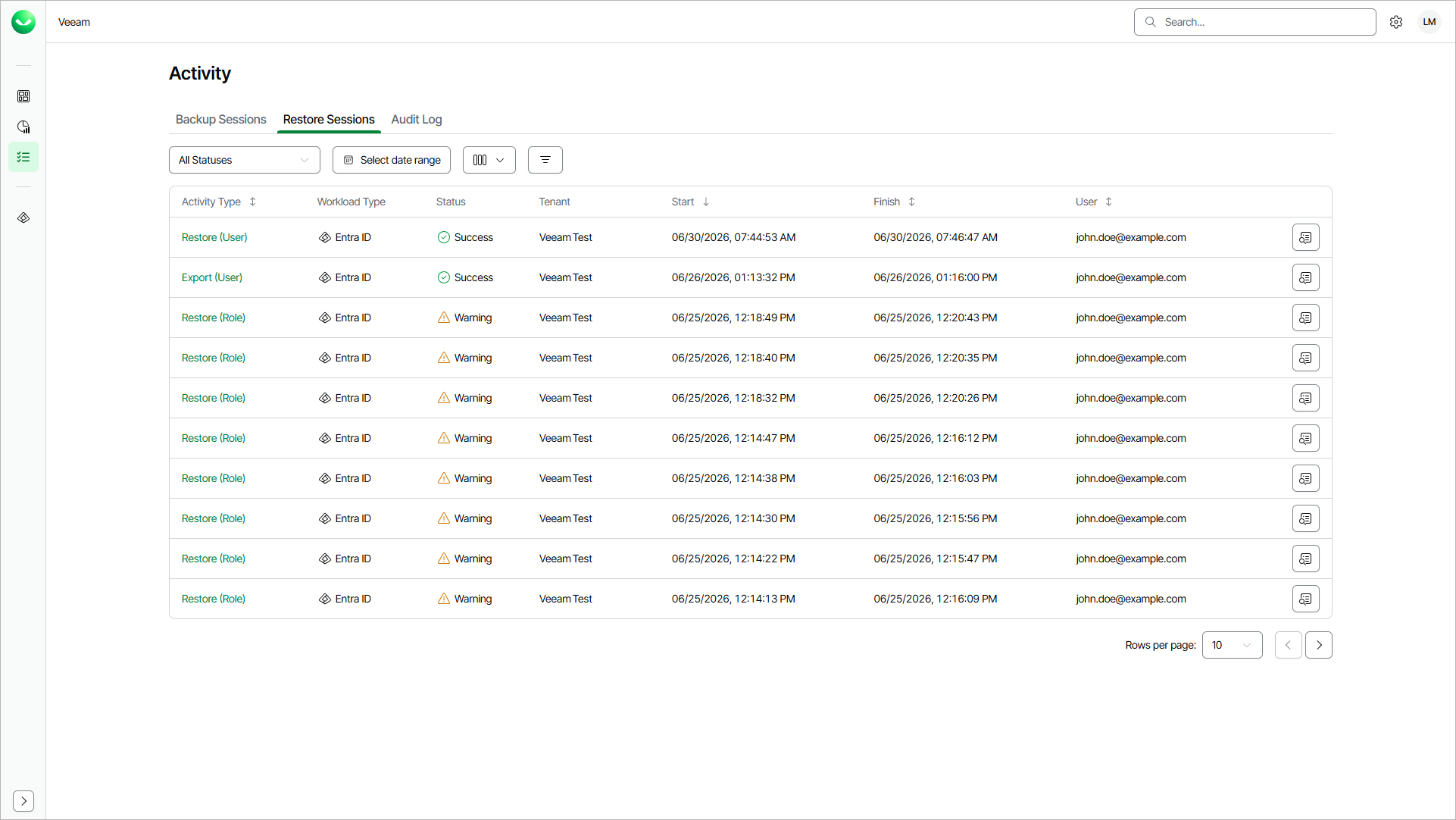Open Rows per page dropdown
Image resolution: width=1456 pixels, height=820 pixels.
pos(1232,645)
